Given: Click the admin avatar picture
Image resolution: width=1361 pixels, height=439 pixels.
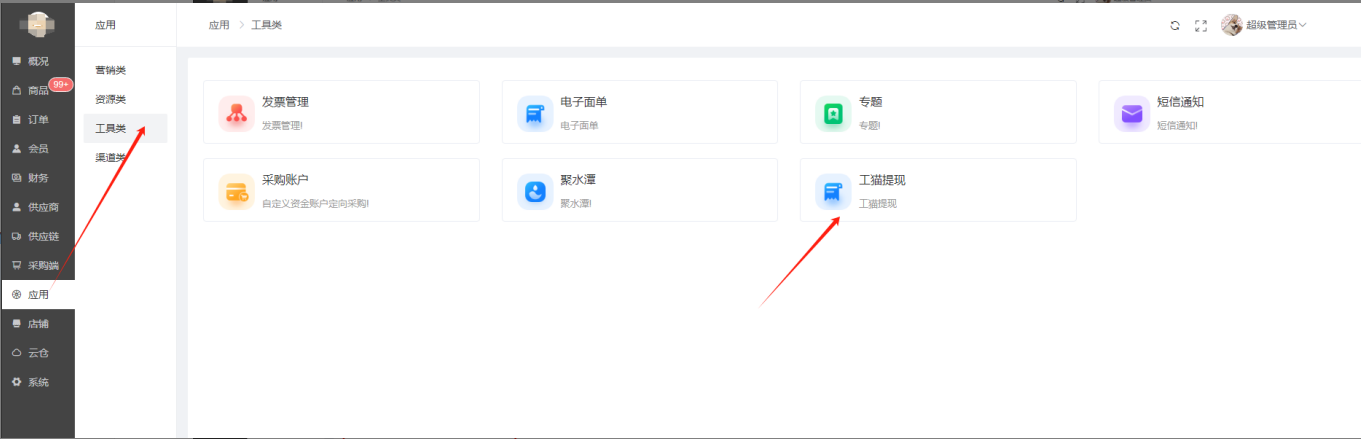Looking at the screenshot, I should point(1232,25).
